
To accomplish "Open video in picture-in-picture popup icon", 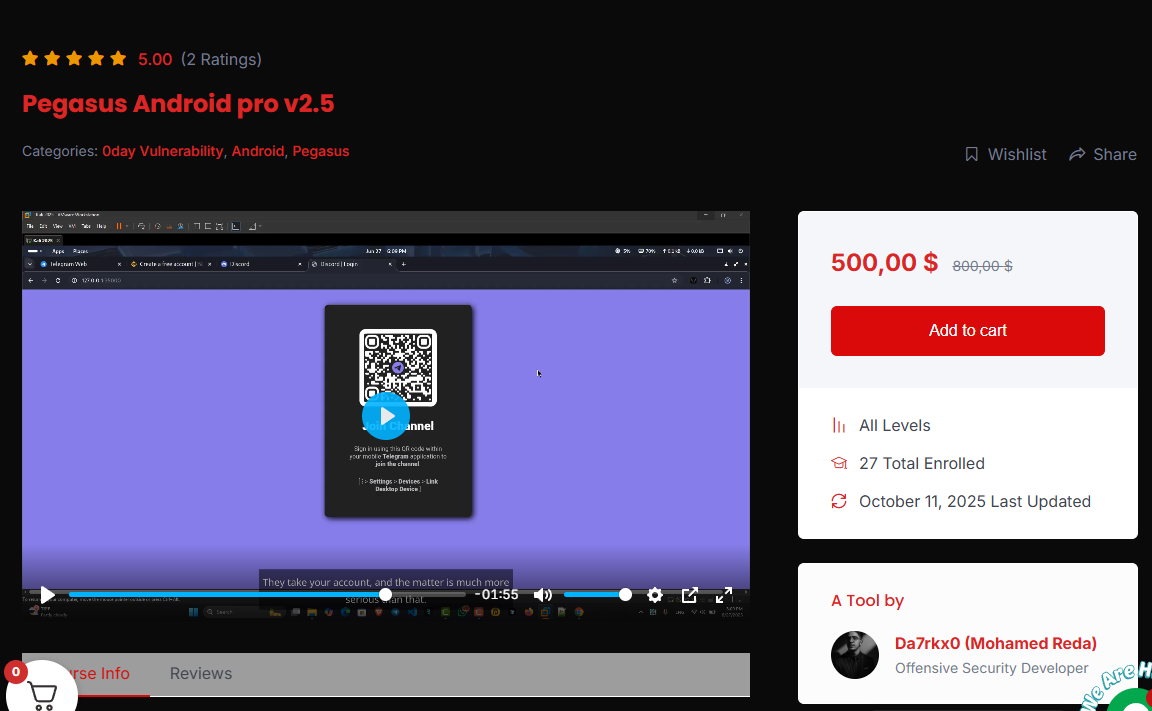I will pyautogui.click(x=689, y=595).
